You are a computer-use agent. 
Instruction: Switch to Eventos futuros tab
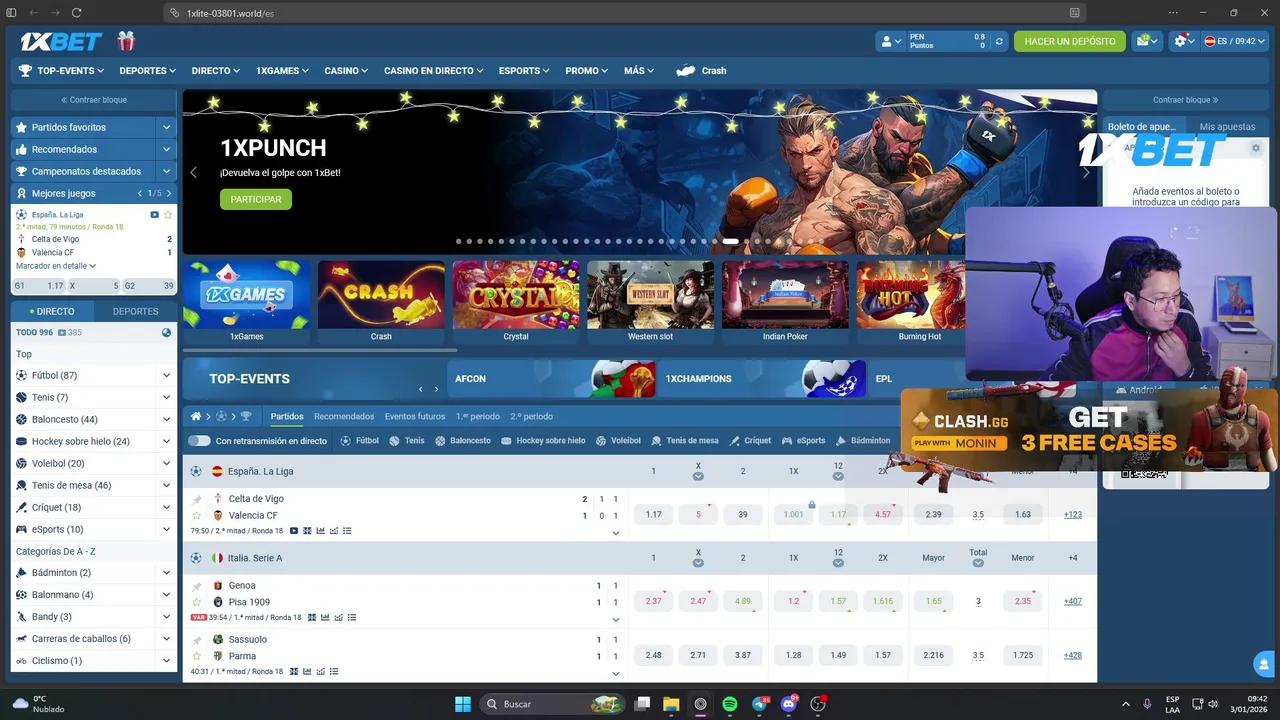(415, 416)
